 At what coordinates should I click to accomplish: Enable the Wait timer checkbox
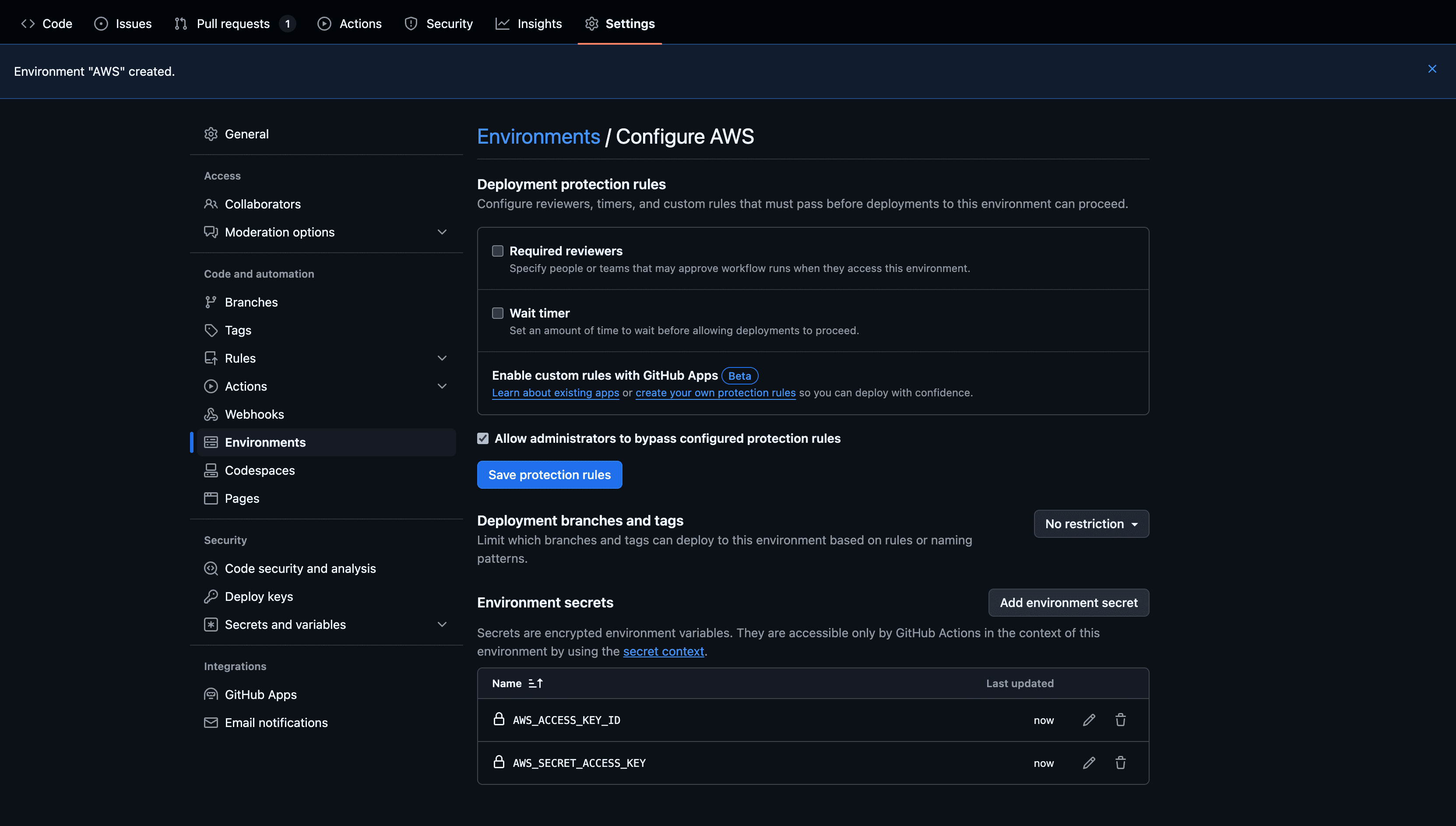click(498, 313)
